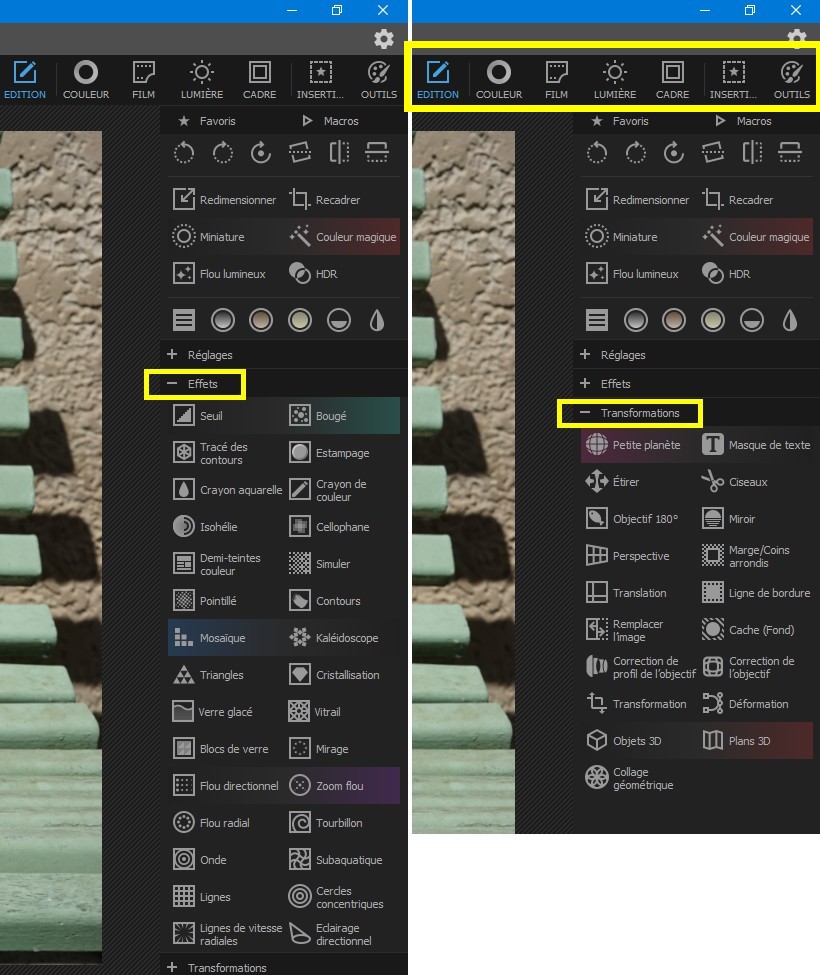
Task: Apply the Subaquatique effect
Action: click(x=336, y=859)
